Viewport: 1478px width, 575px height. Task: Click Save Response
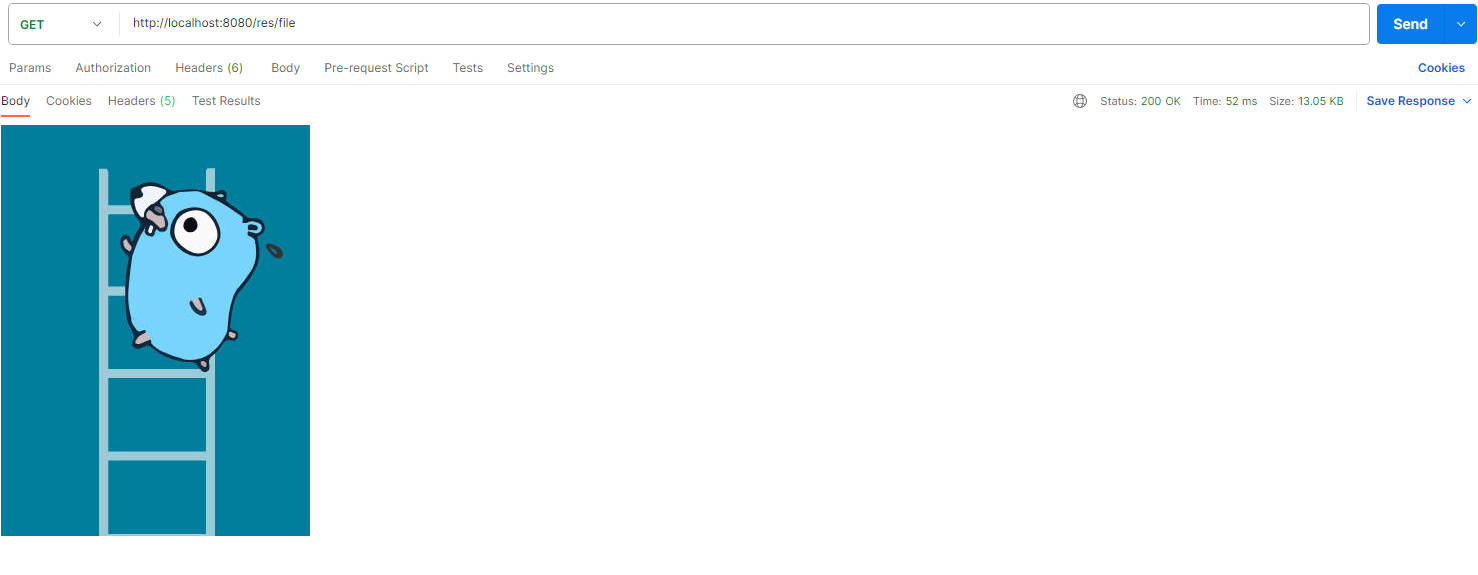[x=1410, y=101]
